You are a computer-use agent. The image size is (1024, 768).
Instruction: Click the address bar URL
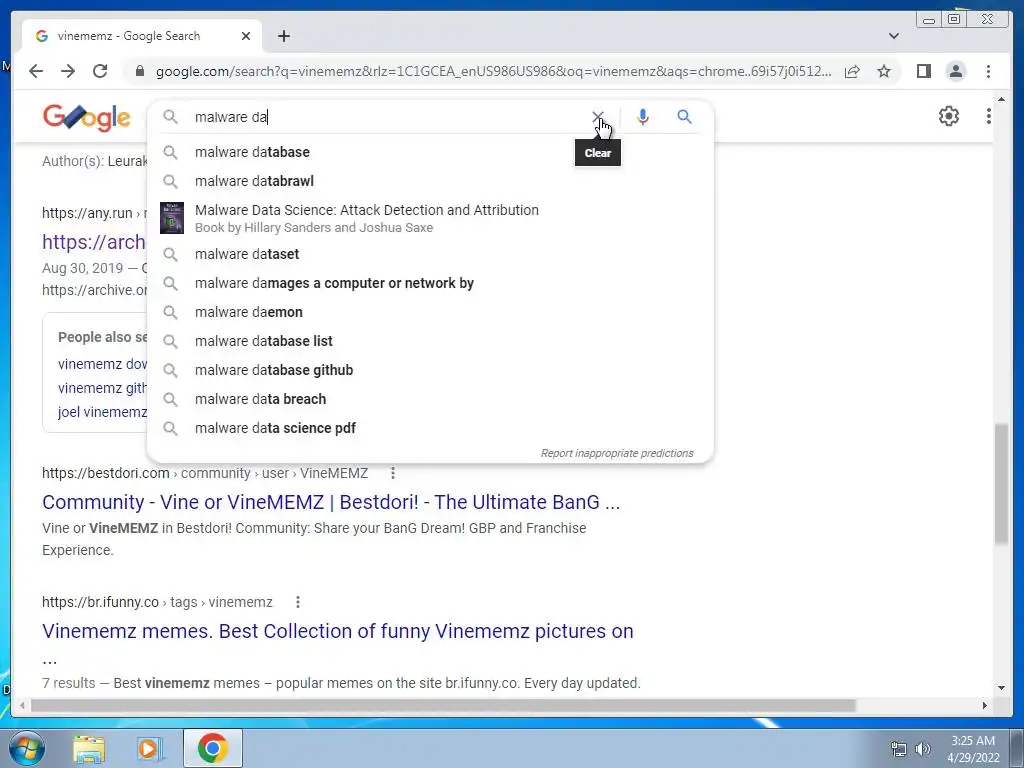coord(493,71)
